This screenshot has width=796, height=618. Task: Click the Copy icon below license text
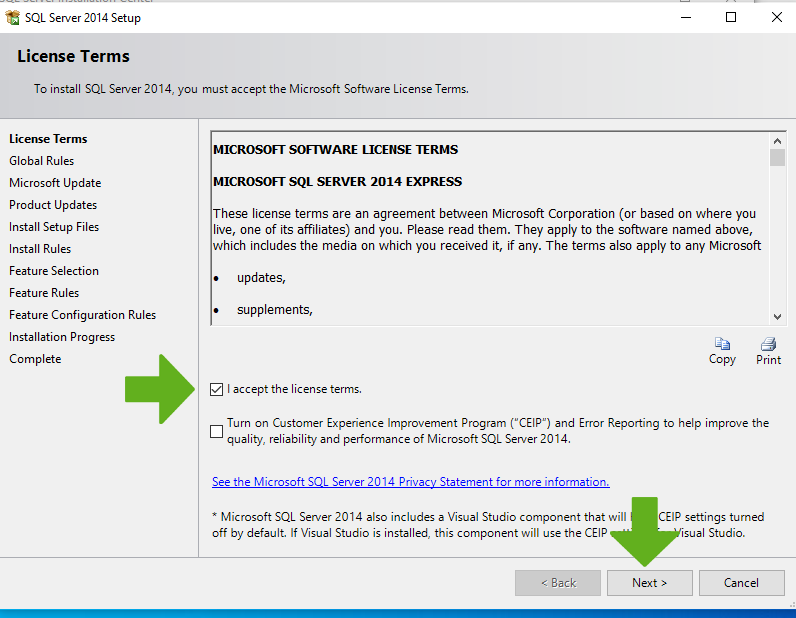(722, 343)
